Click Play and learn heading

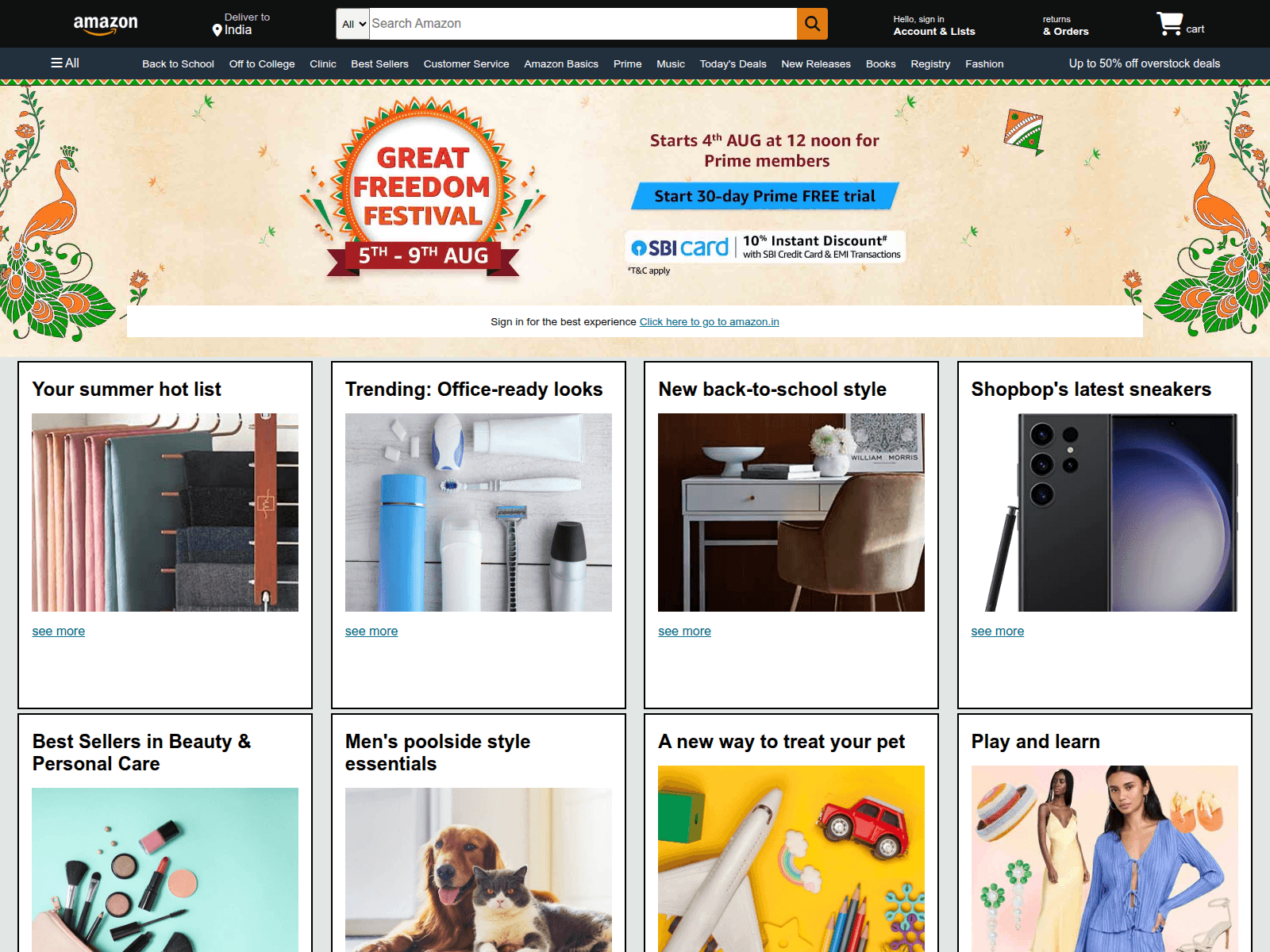pos(1035,742)
